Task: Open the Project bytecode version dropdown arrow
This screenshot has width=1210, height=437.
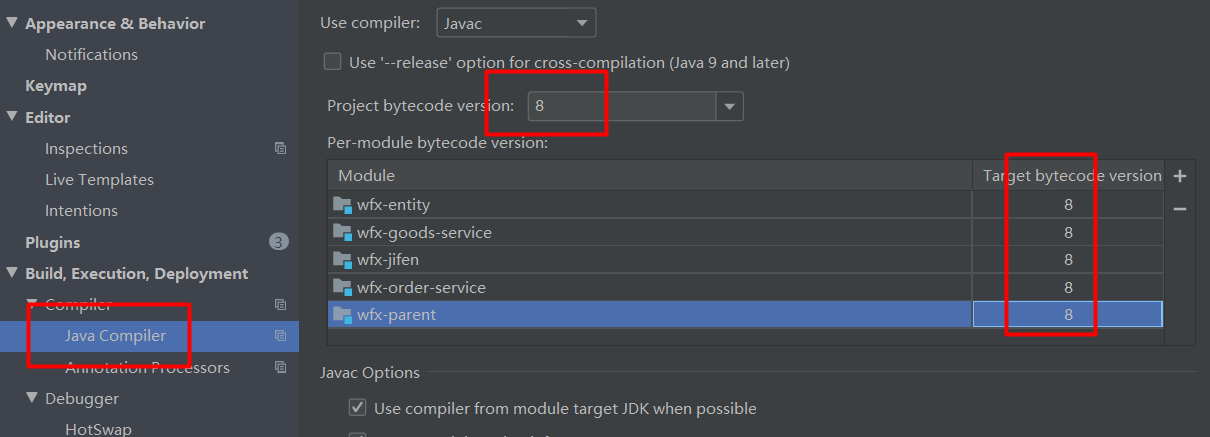Action: 729,106
